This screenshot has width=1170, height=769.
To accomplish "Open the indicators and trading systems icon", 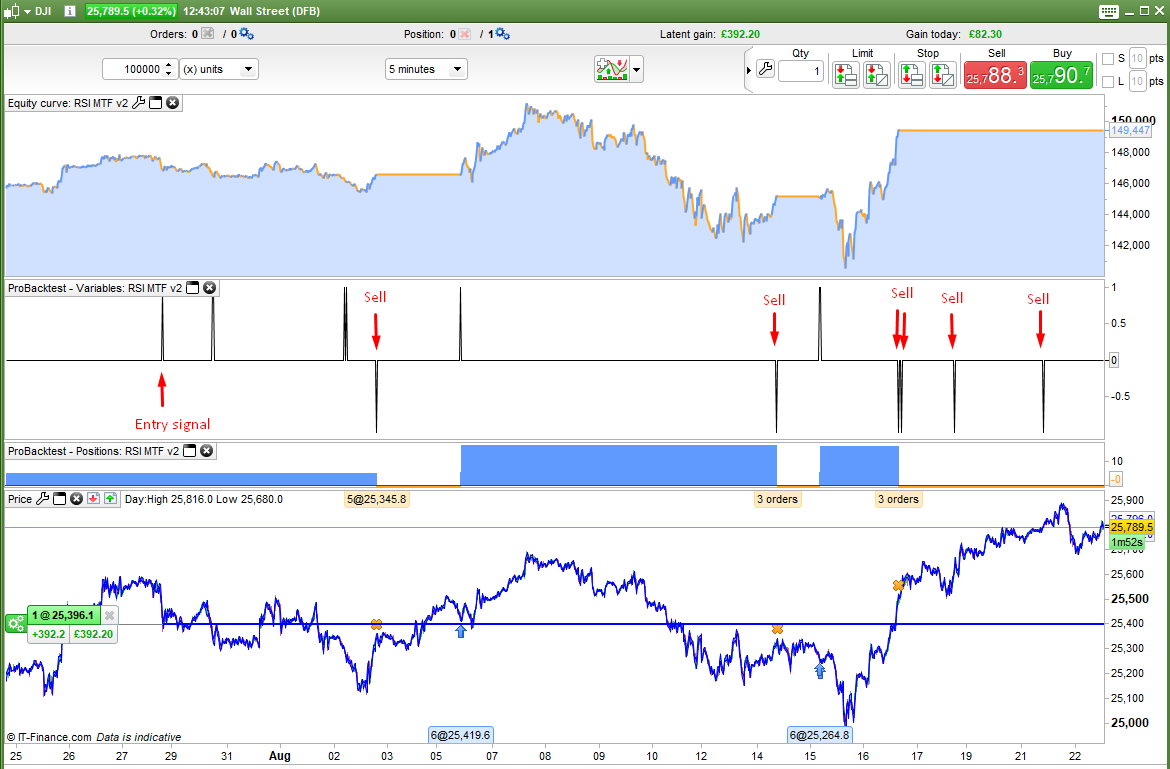I will 611,69.
